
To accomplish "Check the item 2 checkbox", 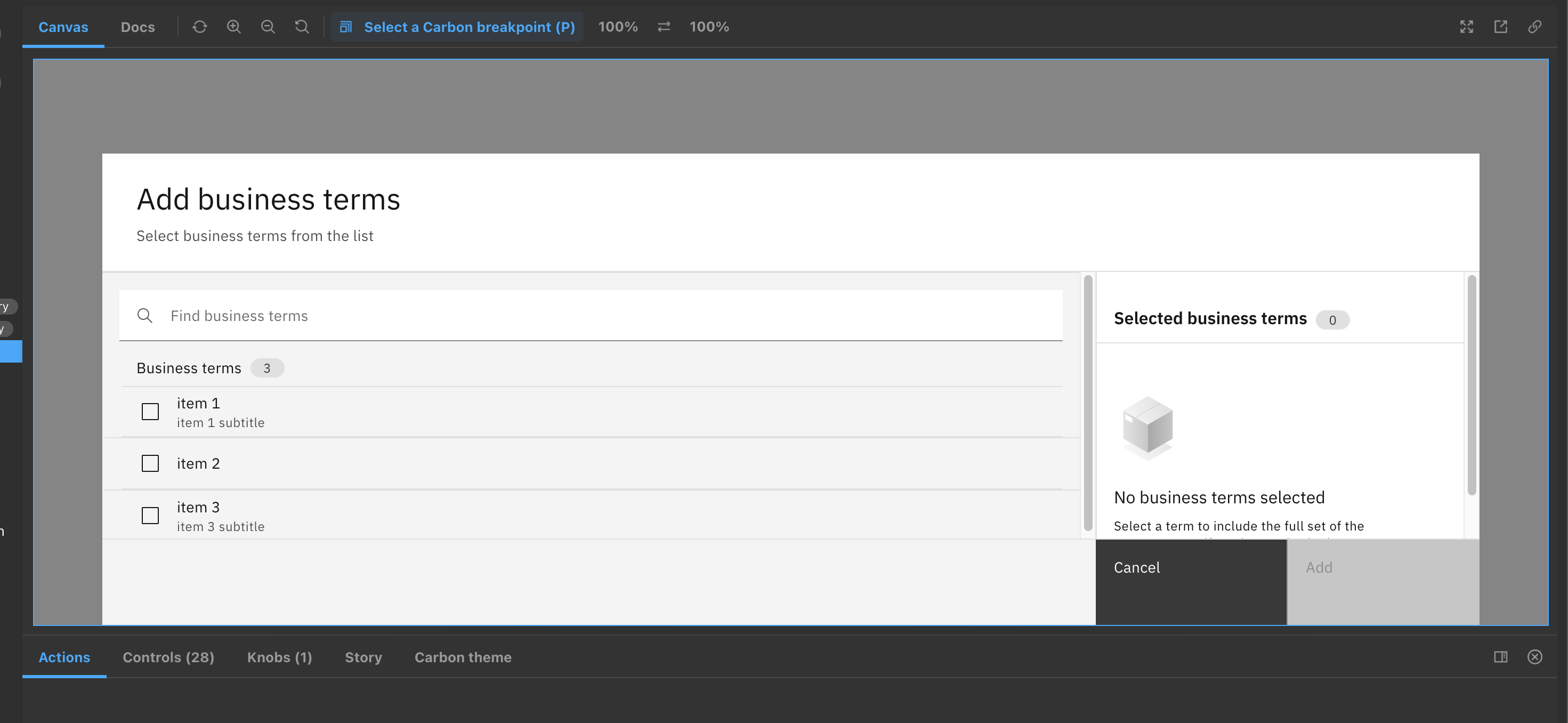I will point(150,463).
